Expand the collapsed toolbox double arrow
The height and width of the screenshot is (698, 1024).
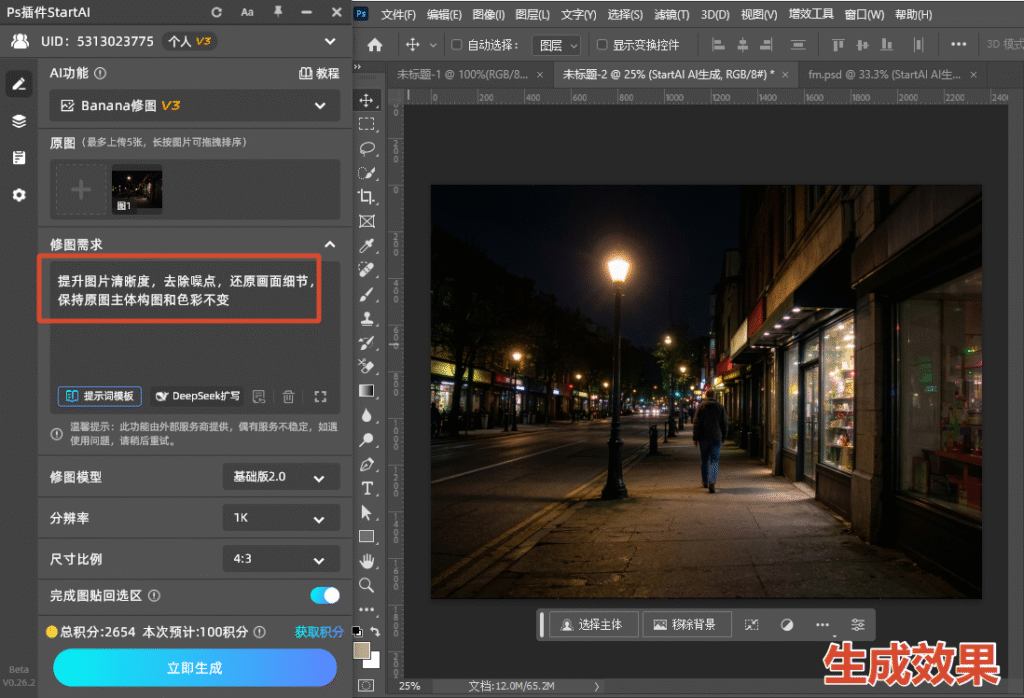point(357,67)
